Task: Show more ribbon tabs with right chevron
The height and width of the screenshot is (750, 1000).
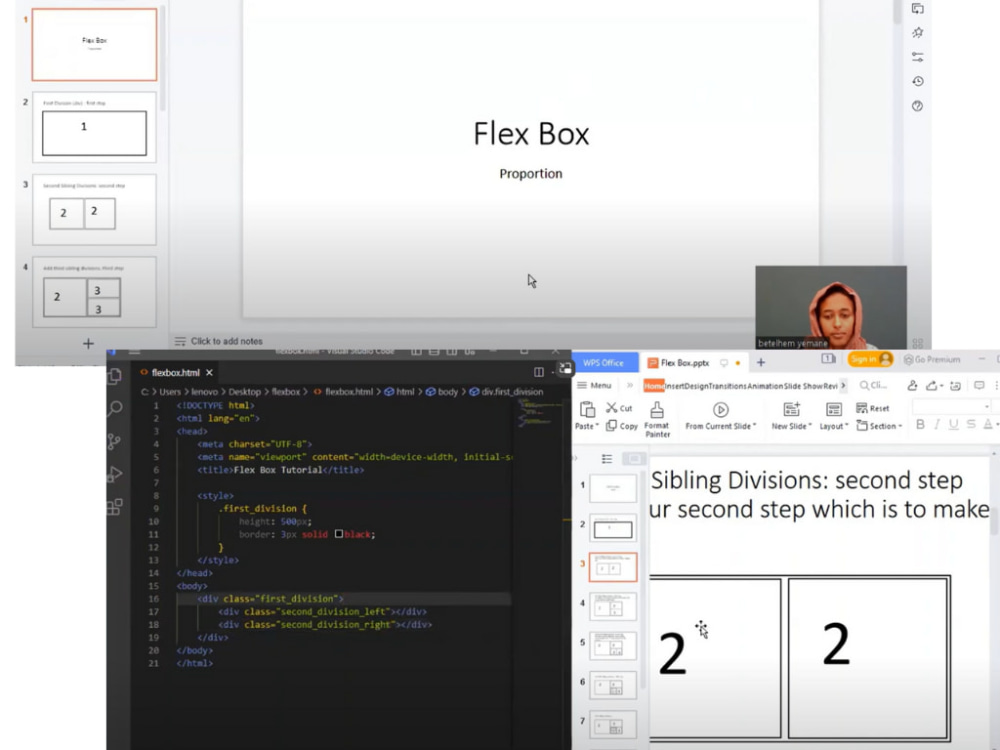Action: click(843, 385)
